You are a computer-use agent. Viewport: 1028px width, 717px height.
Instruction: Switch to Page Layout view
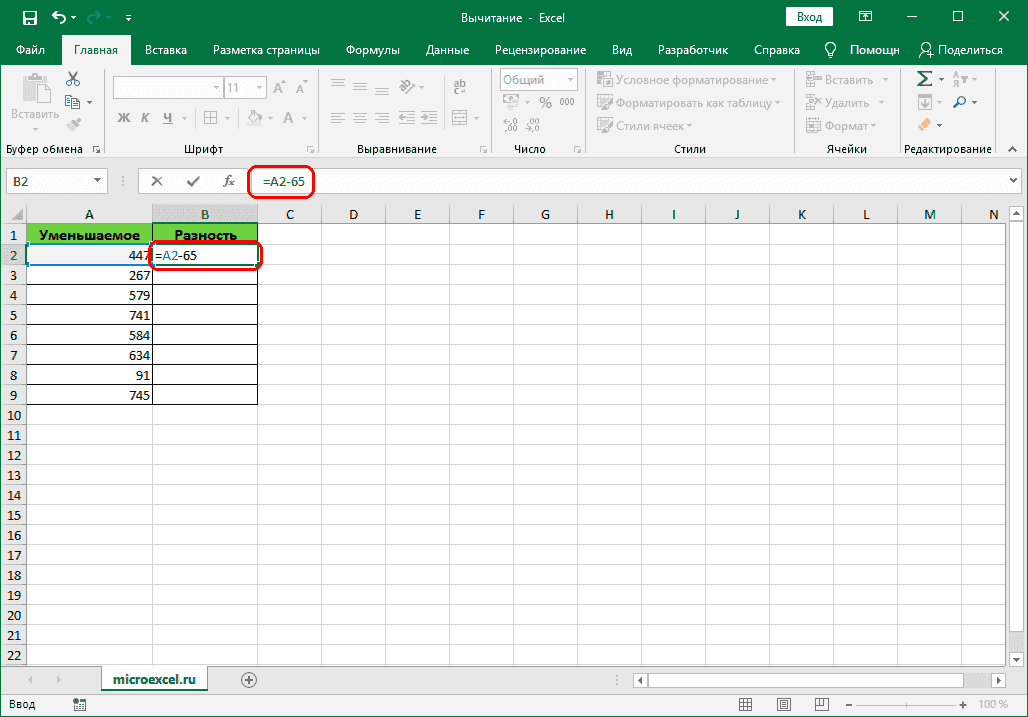pyautogui.click(x=785, y=705)
